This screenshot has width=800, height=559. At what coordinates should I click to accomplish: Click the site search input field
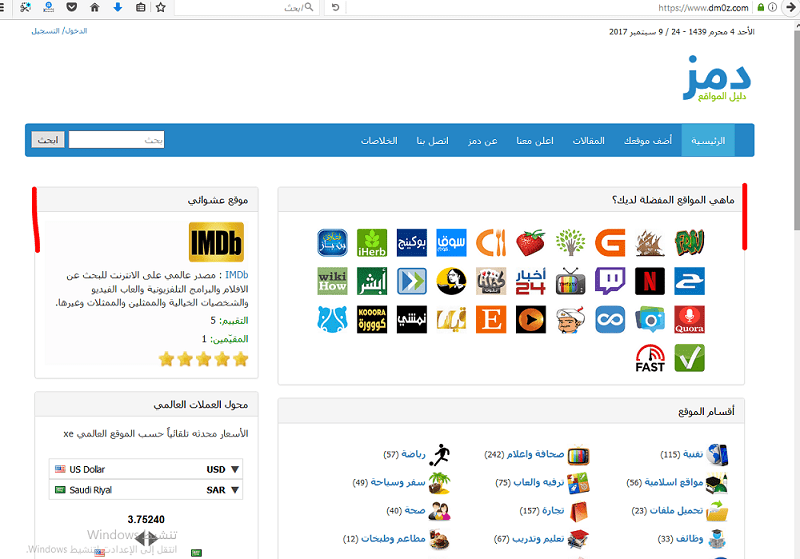(117, 140)
